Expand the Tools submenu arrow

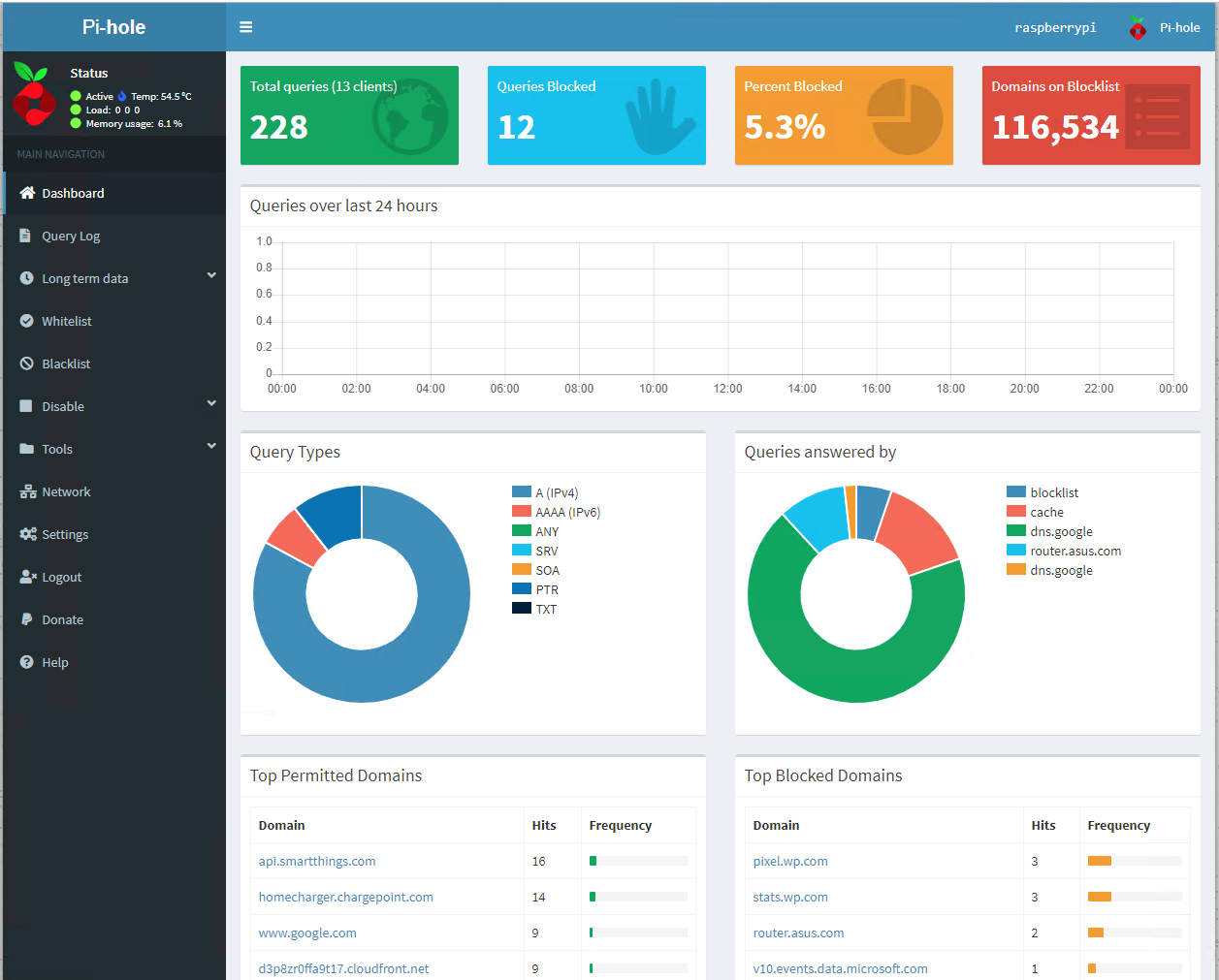pyautogui.click(x=211, y=447)
